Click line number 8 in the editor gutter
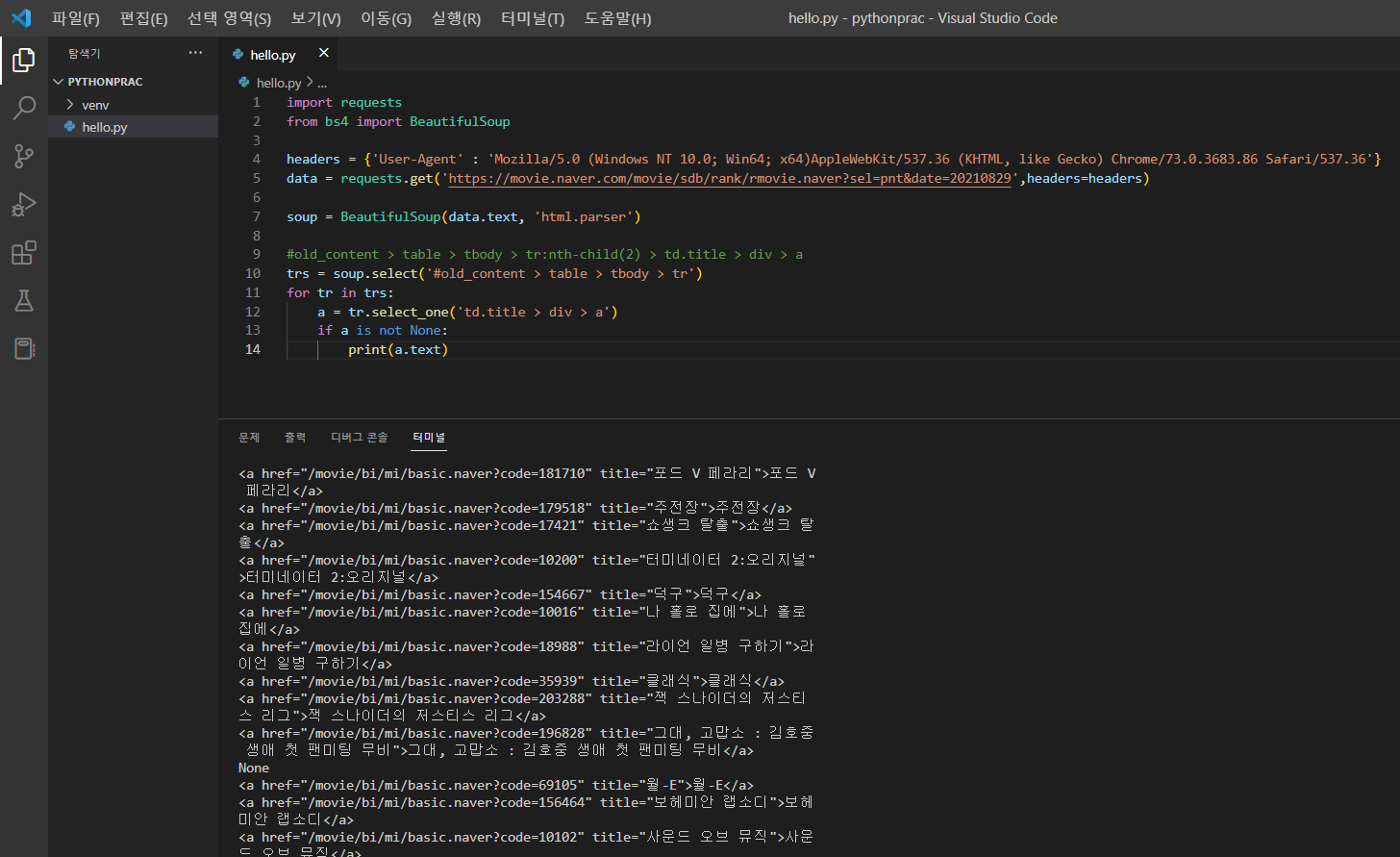1400x857 pixels. (256, 236)
